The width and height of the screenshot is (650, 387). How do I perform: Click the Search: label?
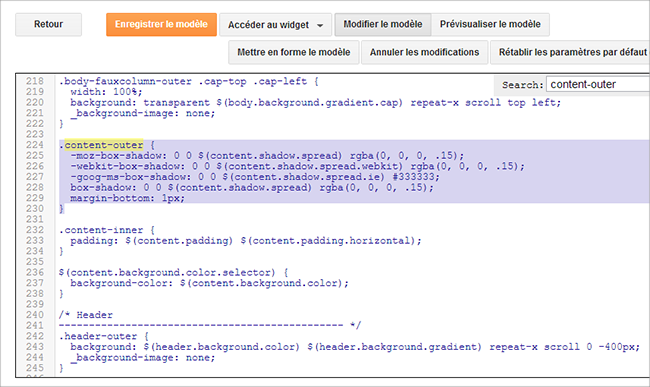pyautogui.click(x=522, y=85)
